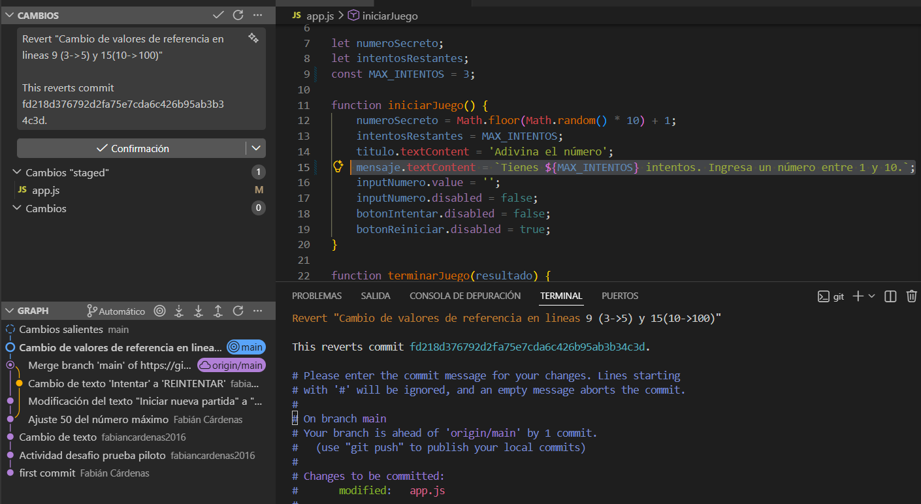Click the origin/main badge
Image resolution: width=921 pixels, height=504 pixels.
(231, 365)
